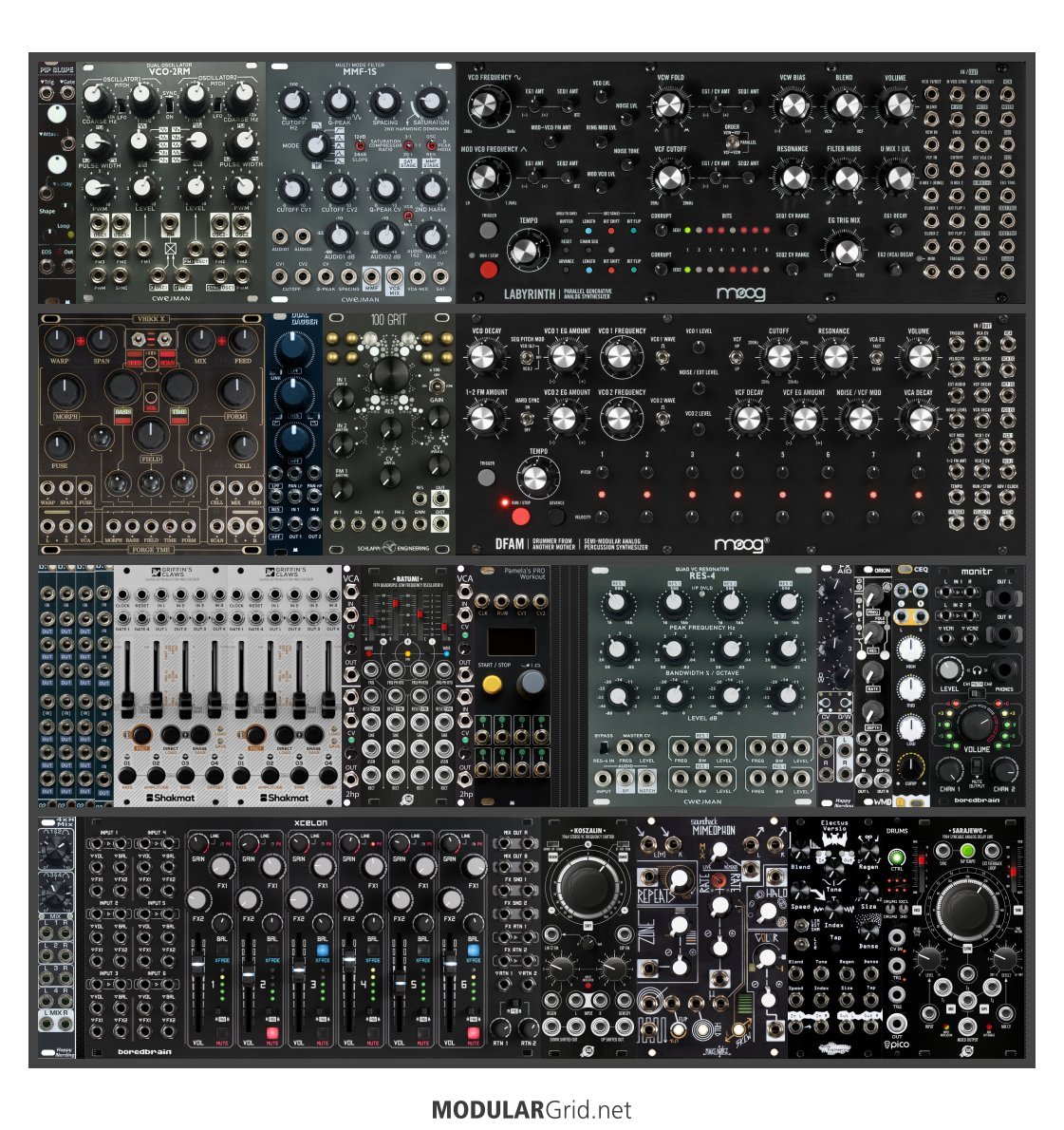Click the VCF CUTOFF knob on Labyrinth
Image resolution: width=1064 pixels, height=1130 pixels.
pos(670,178)
